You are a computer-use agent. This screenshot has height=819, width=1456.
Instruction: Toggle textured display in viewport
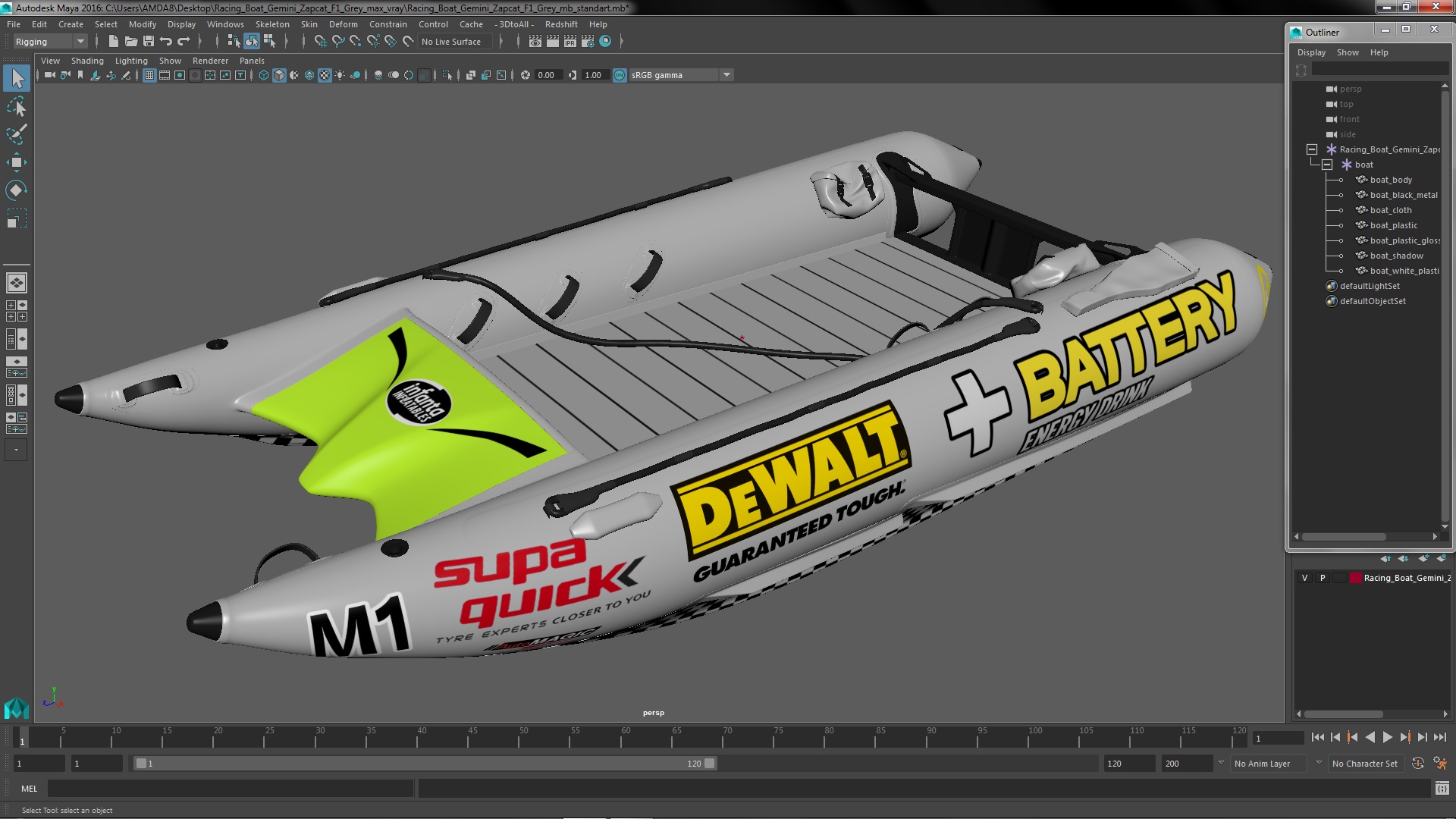coord(325,75)
